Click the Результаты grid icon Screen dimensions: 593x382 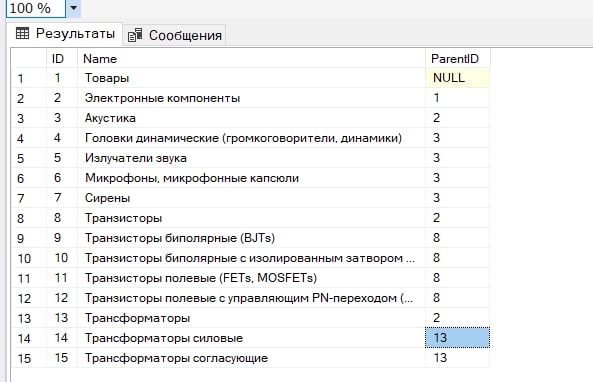pos(22,33)
